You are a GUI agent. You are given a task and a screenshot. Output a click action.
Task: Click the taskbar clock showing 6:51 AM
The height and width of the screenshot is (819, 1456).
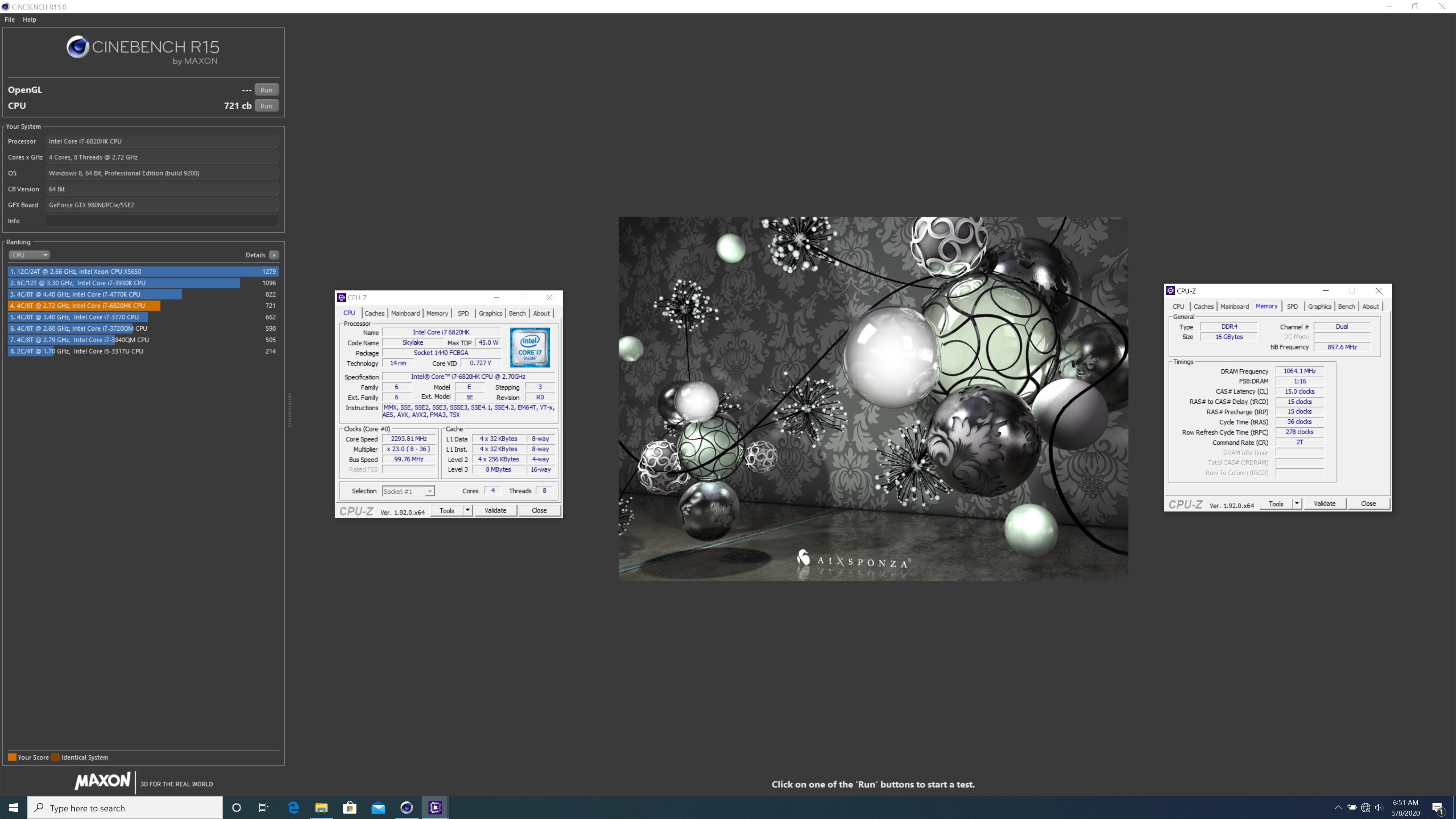[1406, 808]
